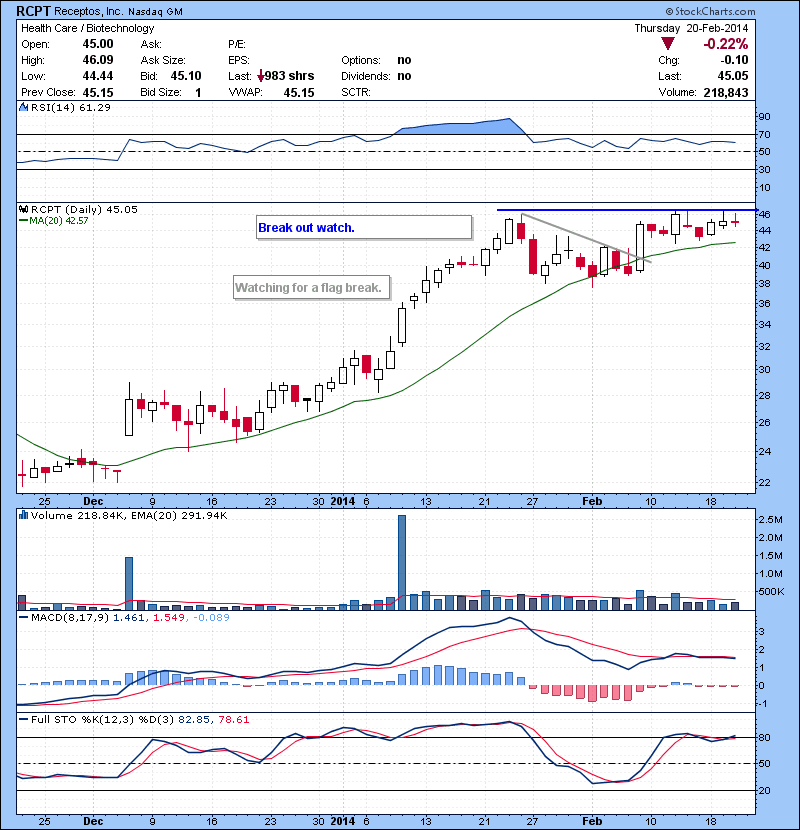
Task: Click the blue overbought RSI shaded area
Action: 460,128
